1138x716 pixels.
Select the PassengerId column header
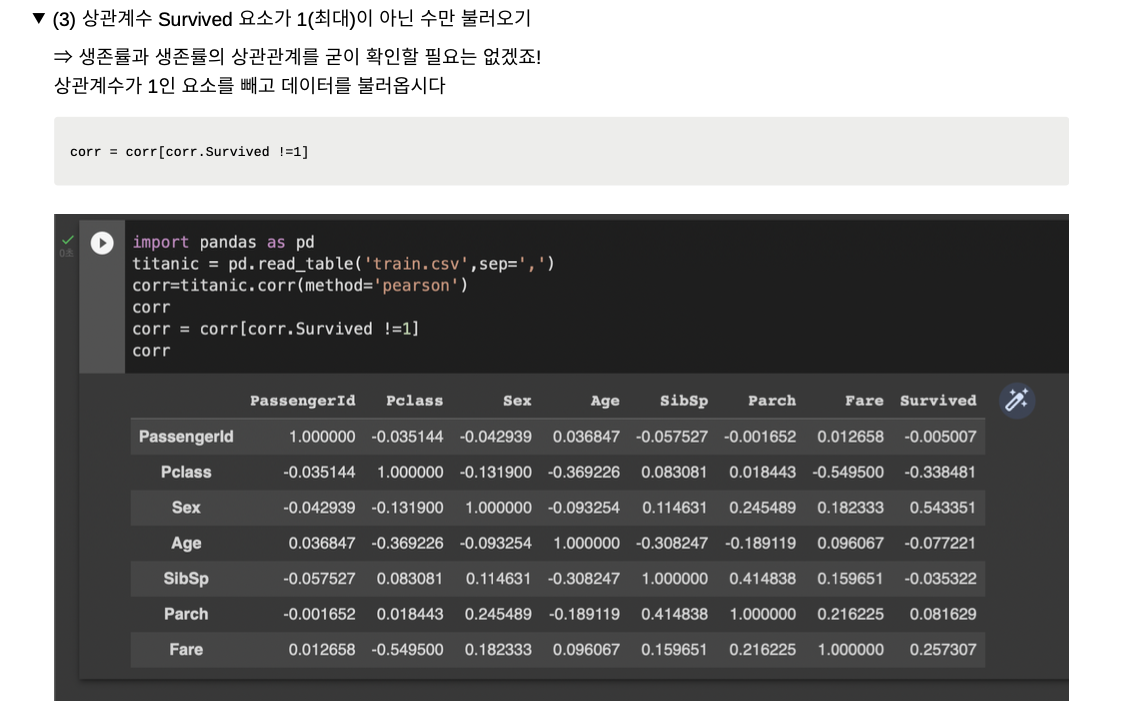point(303,400)
